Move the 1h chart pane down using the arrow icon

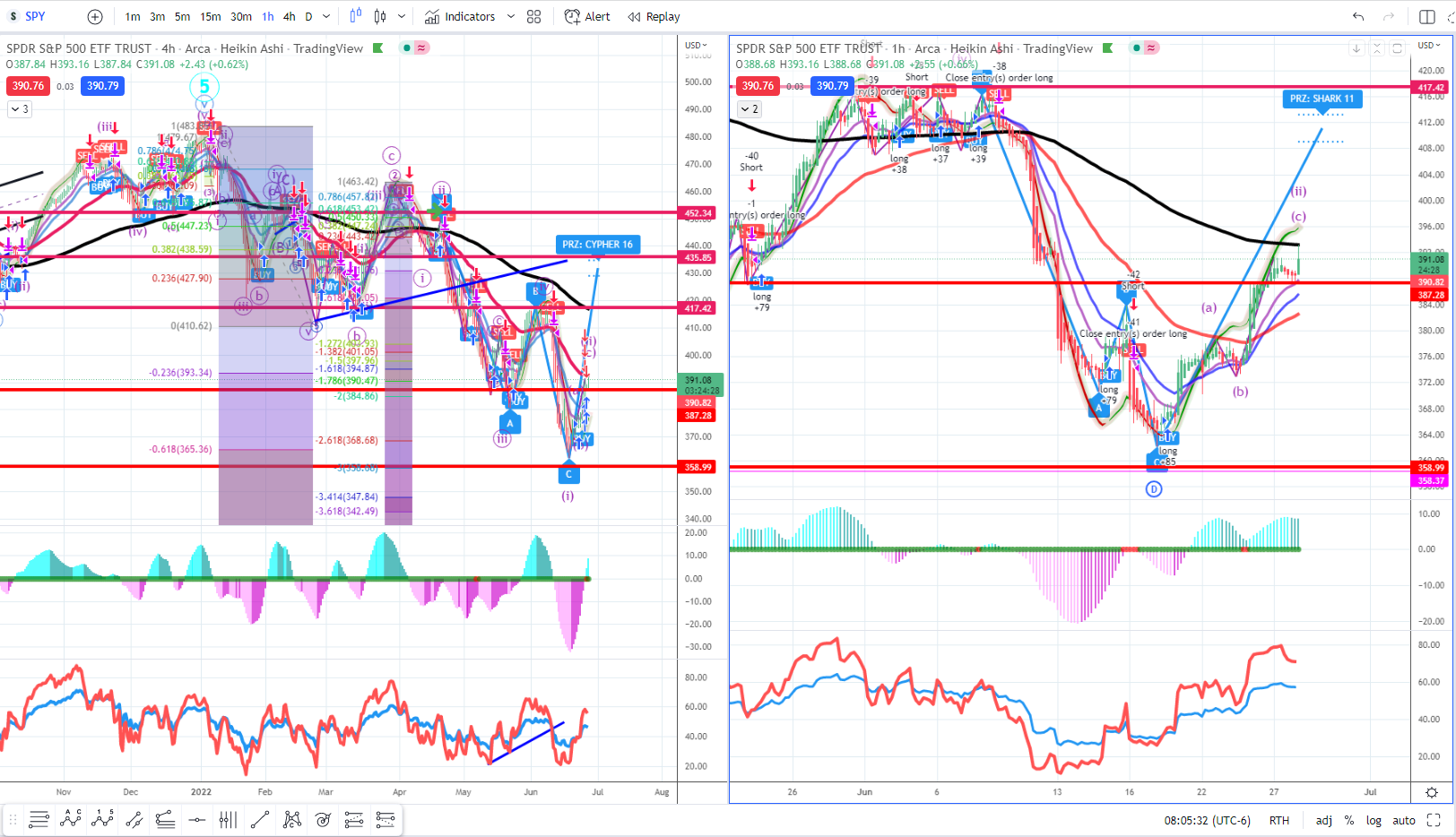click(x=1356, y=48)
